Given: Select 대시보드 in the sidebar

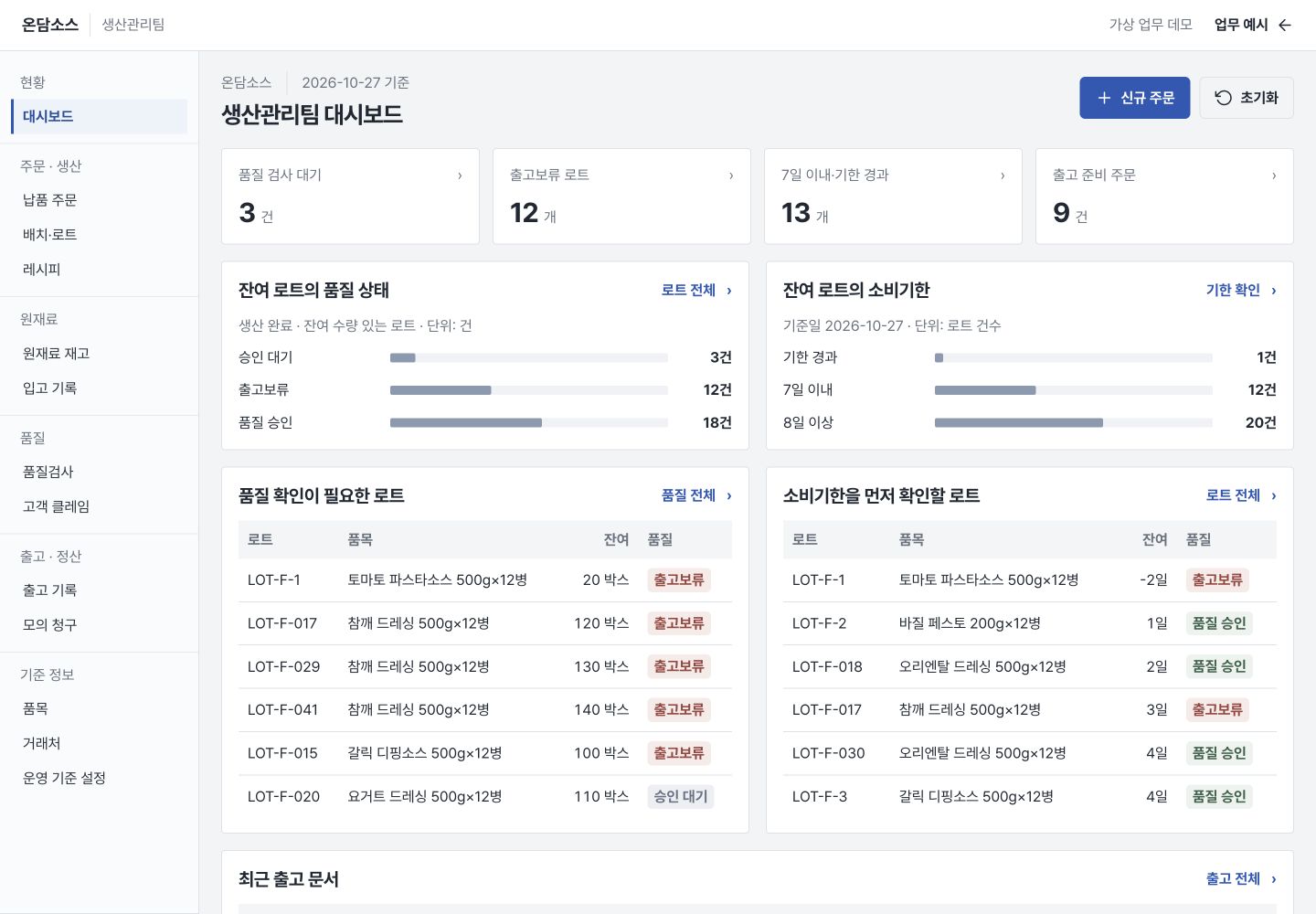Looking at the screenshot, I should click(x=99, y=116).
